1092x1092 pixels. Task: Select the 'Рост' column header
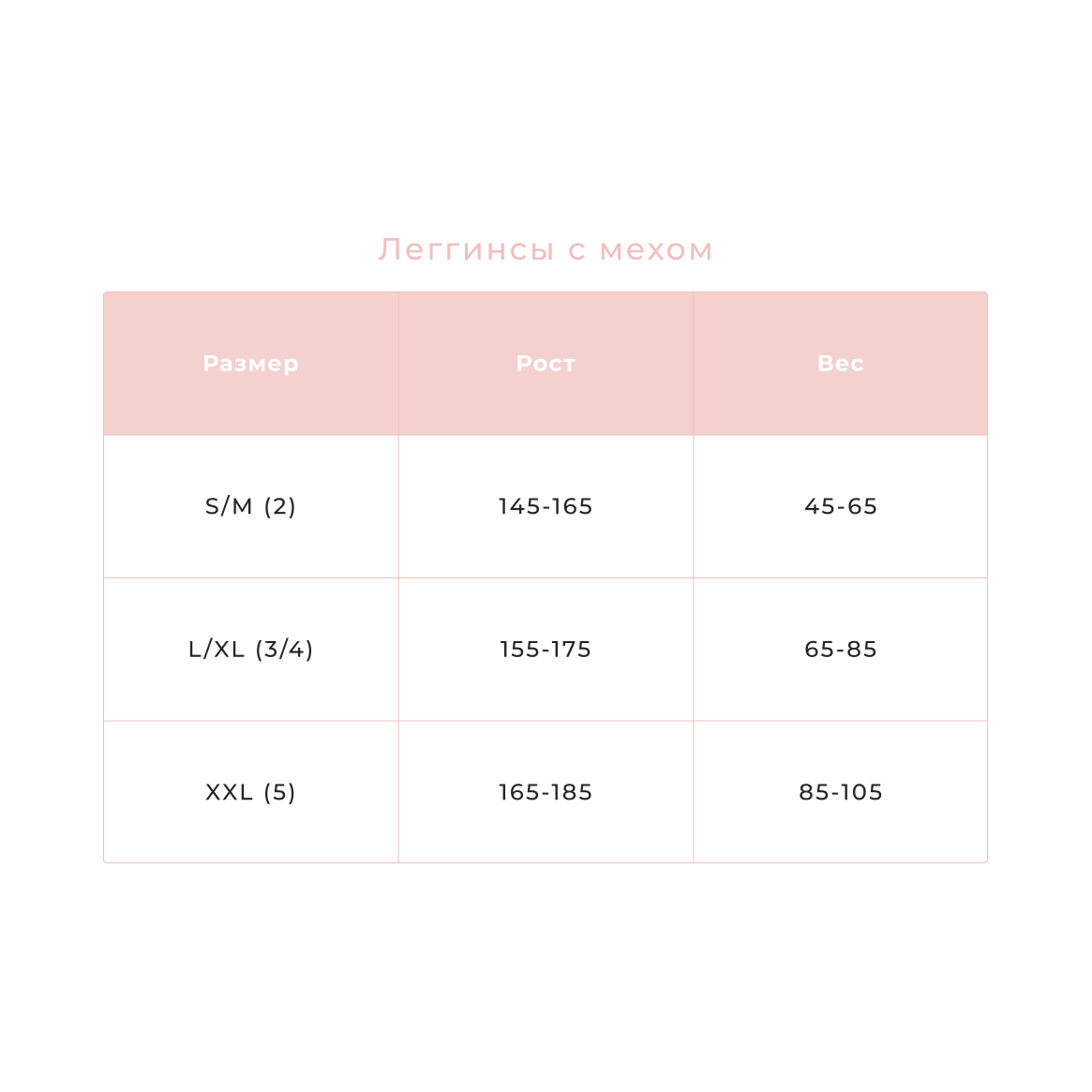point(546,364)
